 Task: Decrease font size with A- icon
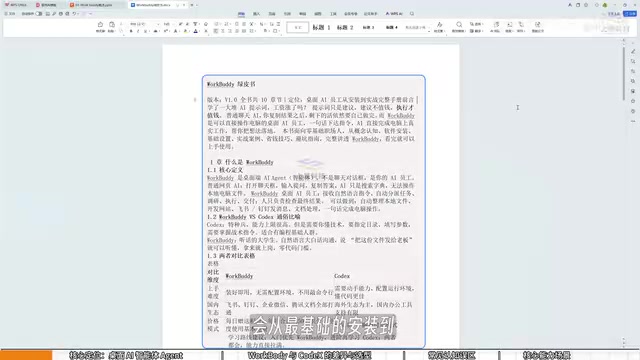(x=187, y=24)
